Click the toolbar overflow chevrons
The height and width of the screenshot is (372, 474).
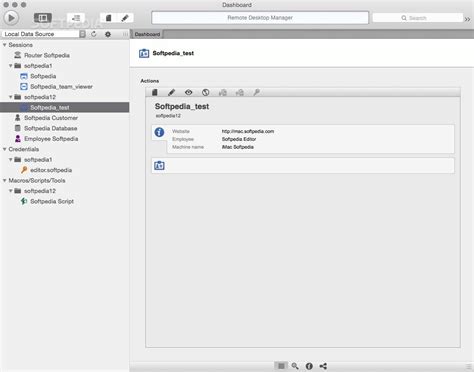pos(468,19)
